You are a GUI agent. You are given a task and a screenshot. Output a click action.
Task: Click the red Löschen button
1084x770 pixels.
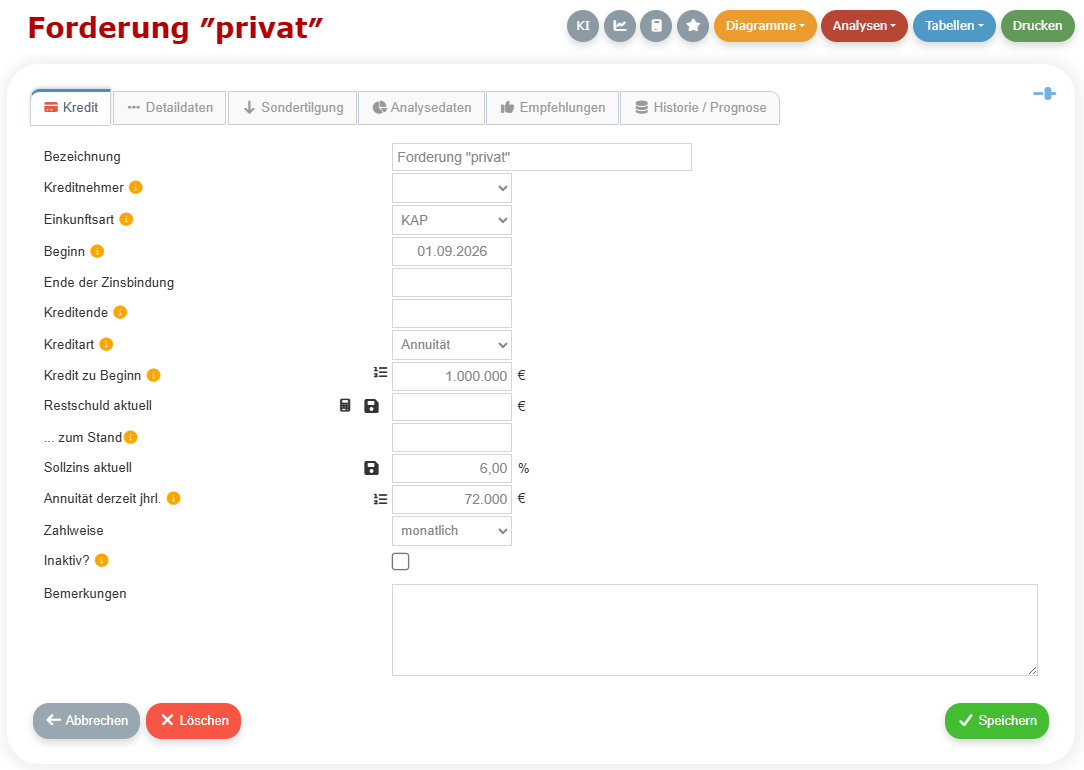[x=194, y=721]
